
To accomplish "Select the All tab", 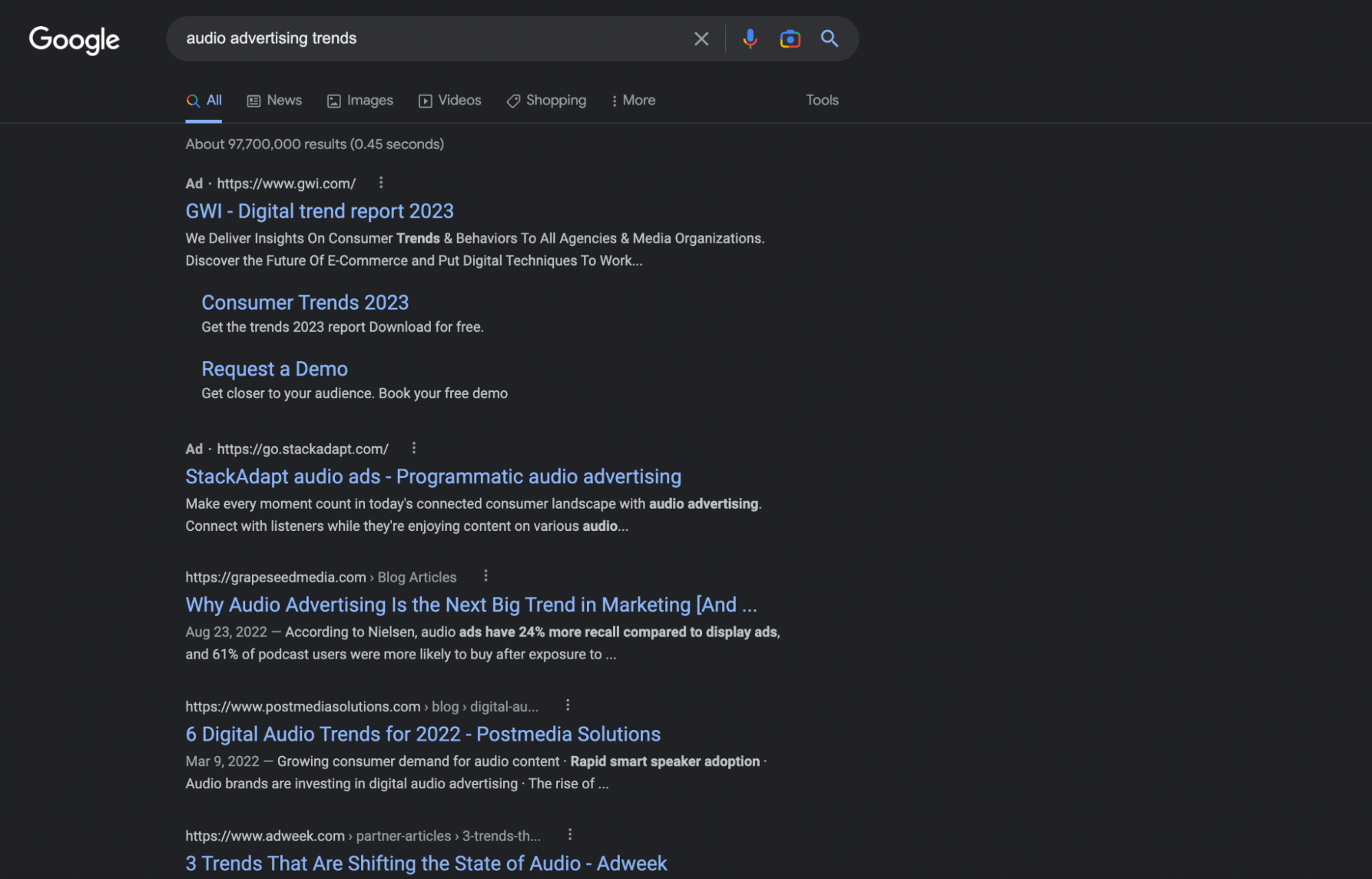I will click(x=204, y=100).
